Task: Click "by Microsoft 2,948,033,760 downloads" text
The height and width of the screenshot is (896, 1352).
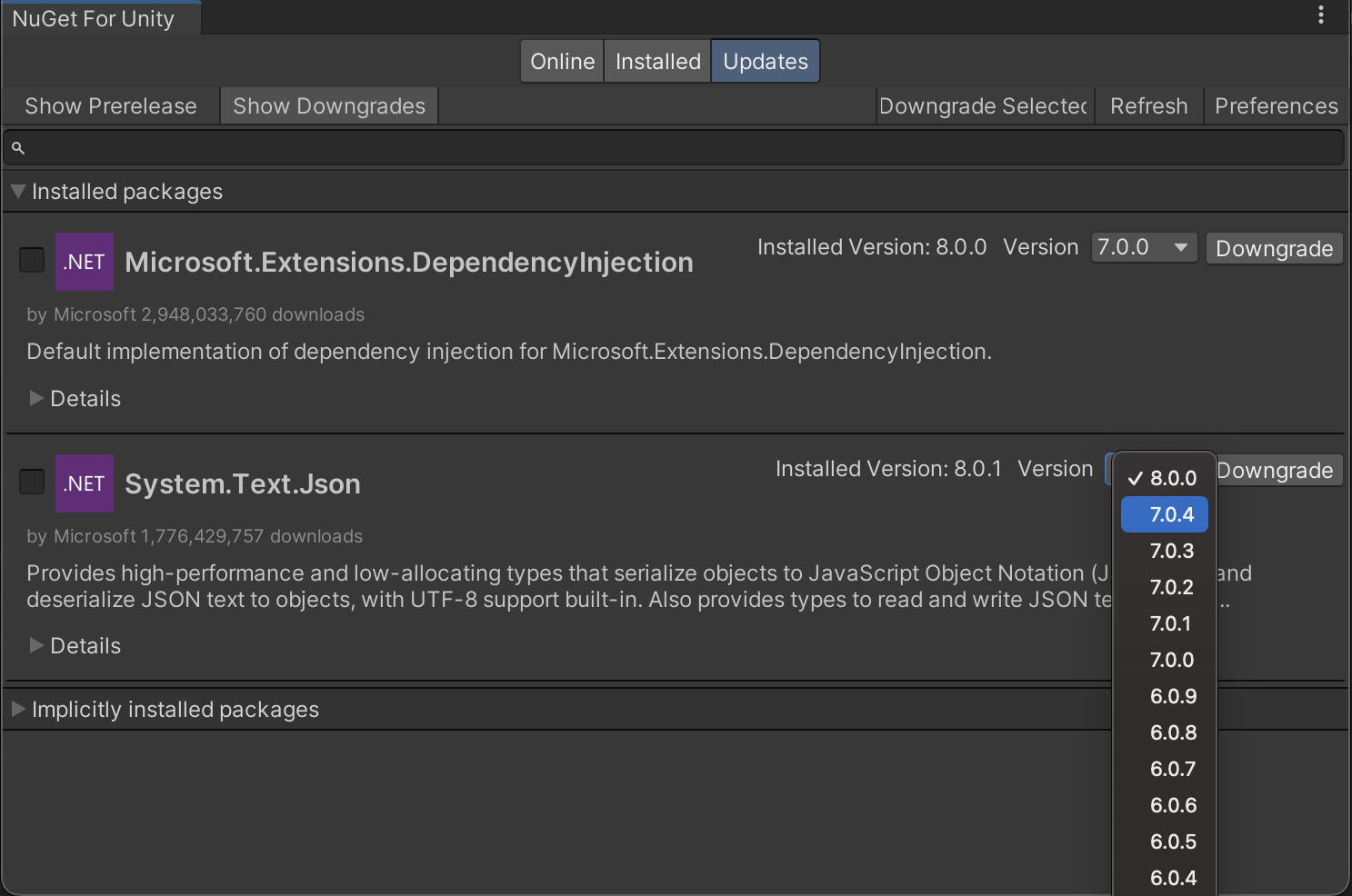Action: 195,314
